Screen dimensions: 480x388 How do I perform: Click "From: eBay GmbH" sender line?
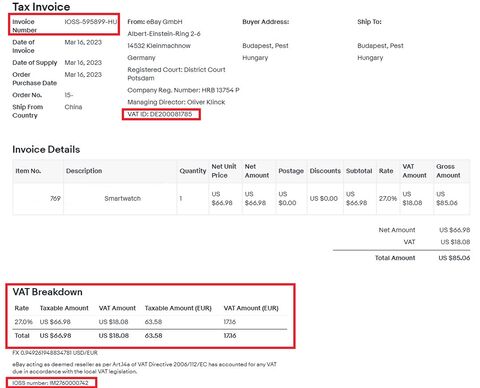pyautogui.click(x=155, y=22)
